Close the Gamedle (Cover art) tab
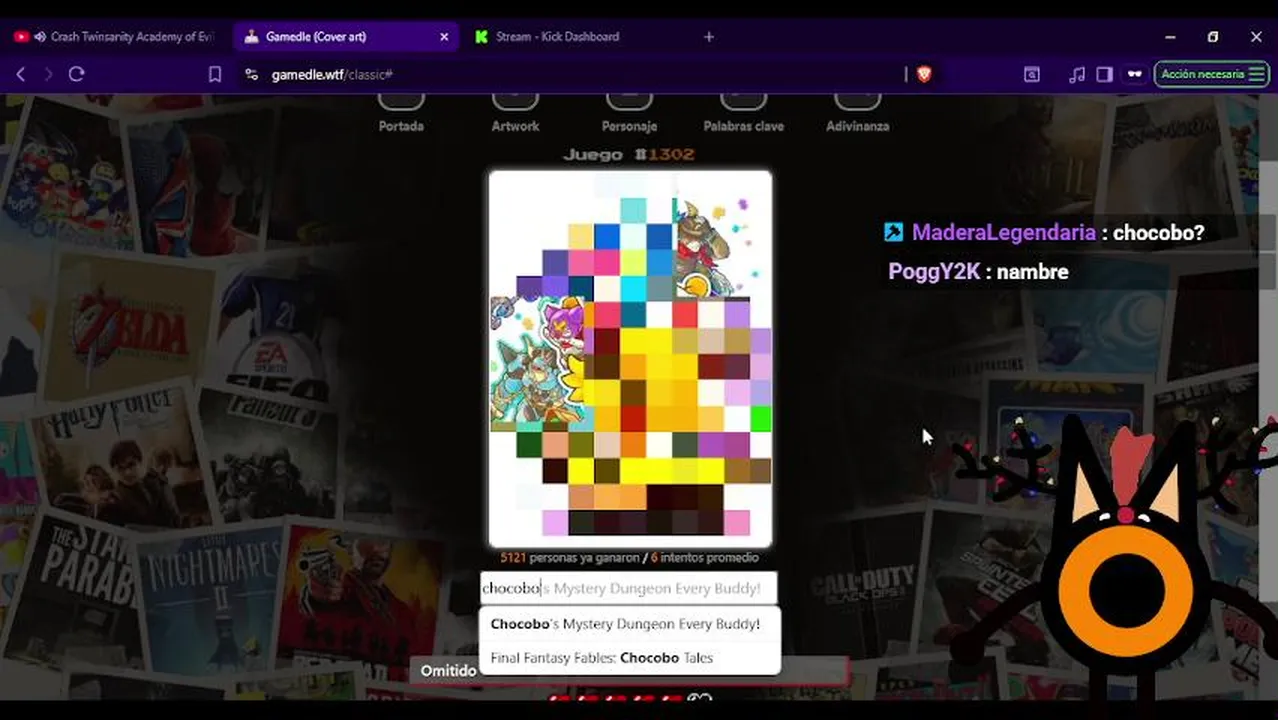Viewport: 1278px width, 720px height. [x=444, y=37]
